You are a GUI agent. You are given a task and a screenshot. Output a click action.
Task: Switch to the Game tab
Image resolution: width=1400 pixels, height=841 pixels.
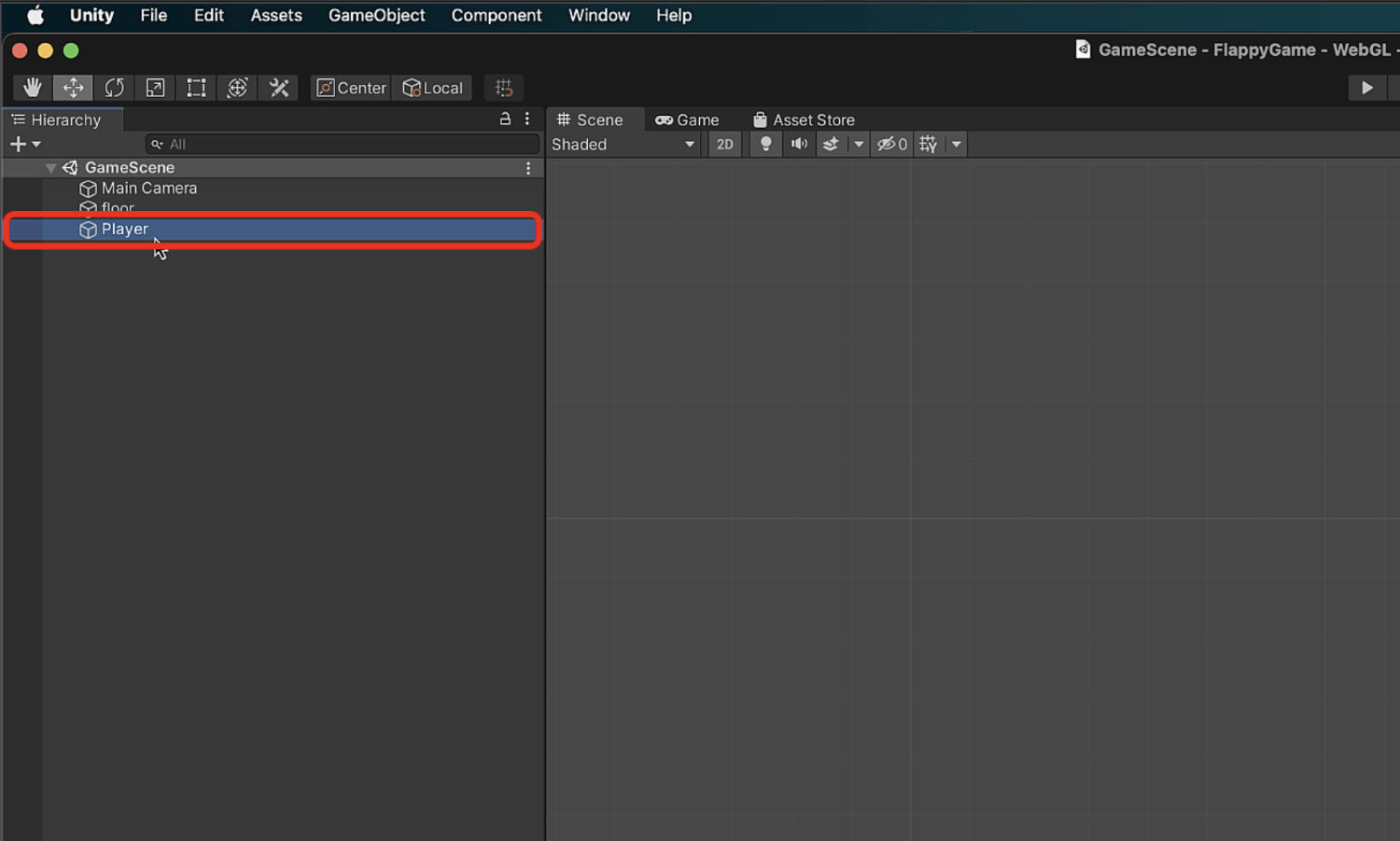point(687,119)
